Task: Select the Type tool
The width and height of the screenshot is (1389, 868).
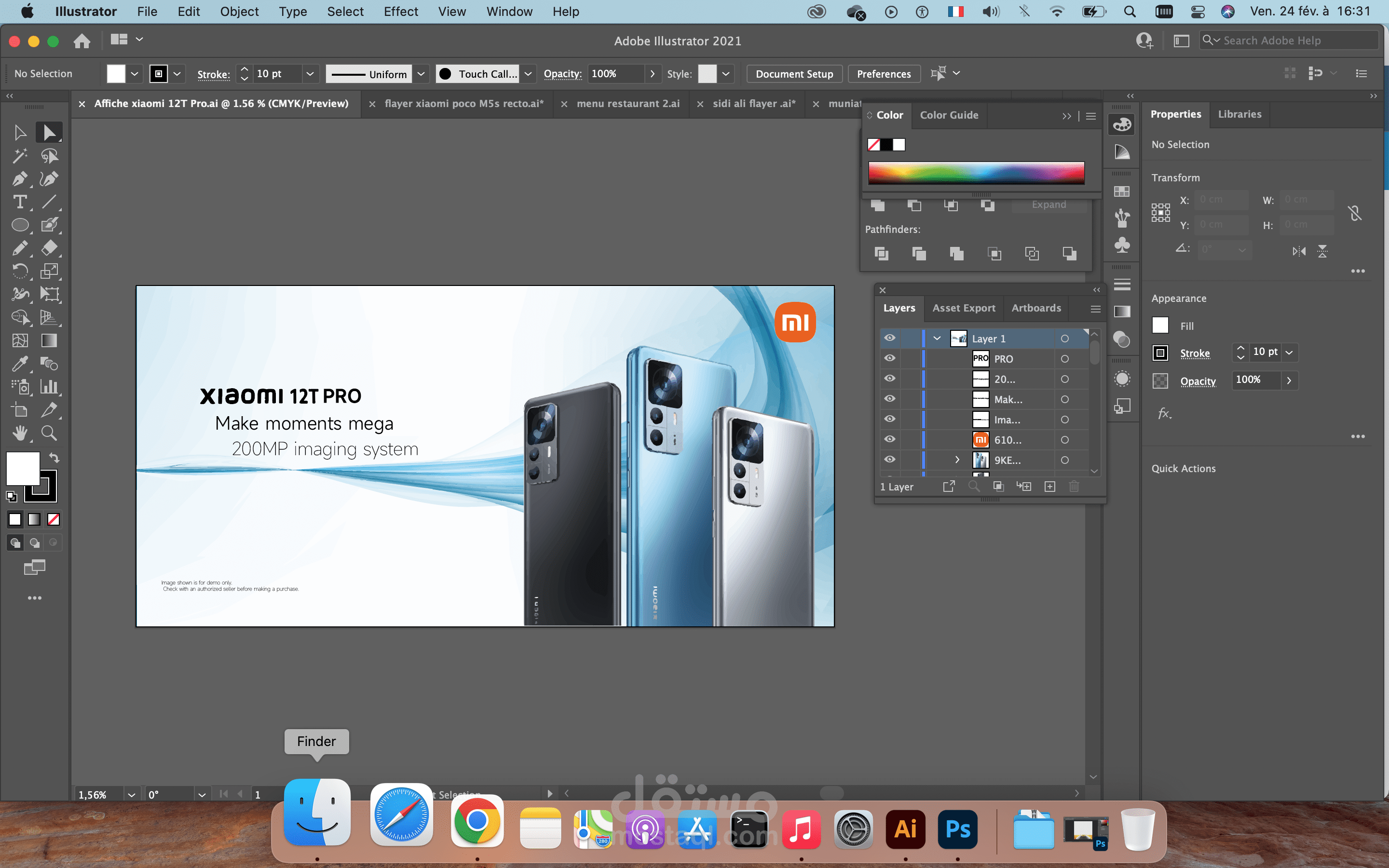Action: click(19, 202)
